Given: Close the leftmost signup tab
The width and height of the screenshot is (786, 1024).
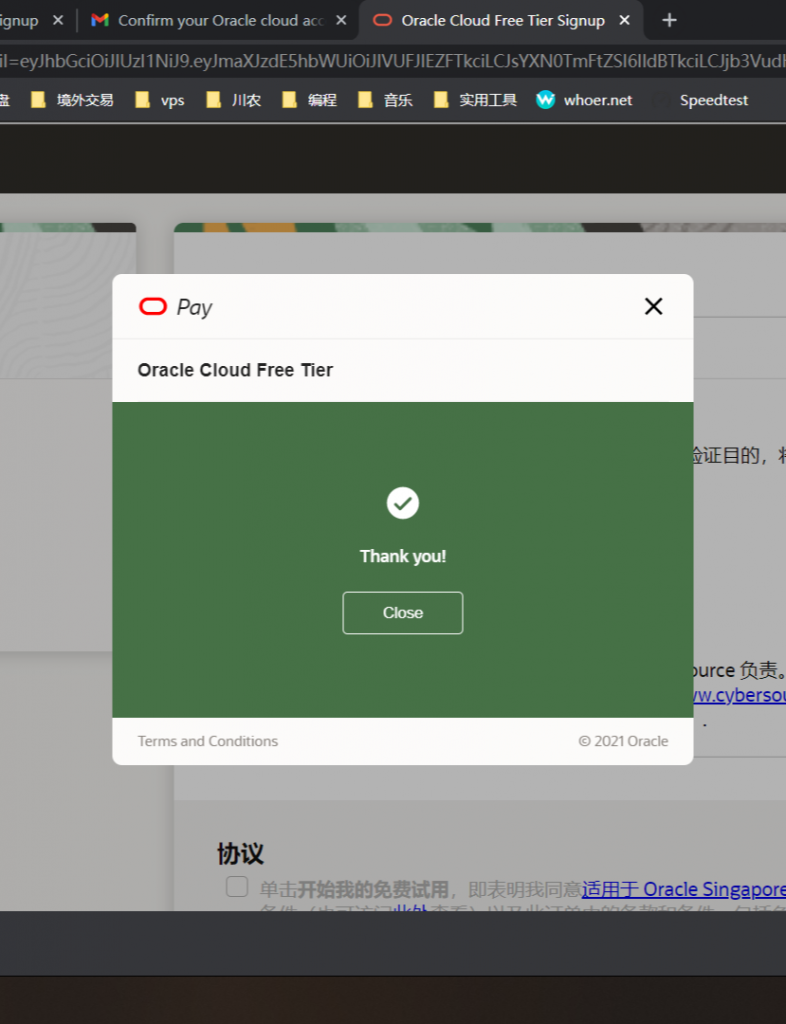Looking at the screenshot, I should pyautogui.click(x=57, y=20).
